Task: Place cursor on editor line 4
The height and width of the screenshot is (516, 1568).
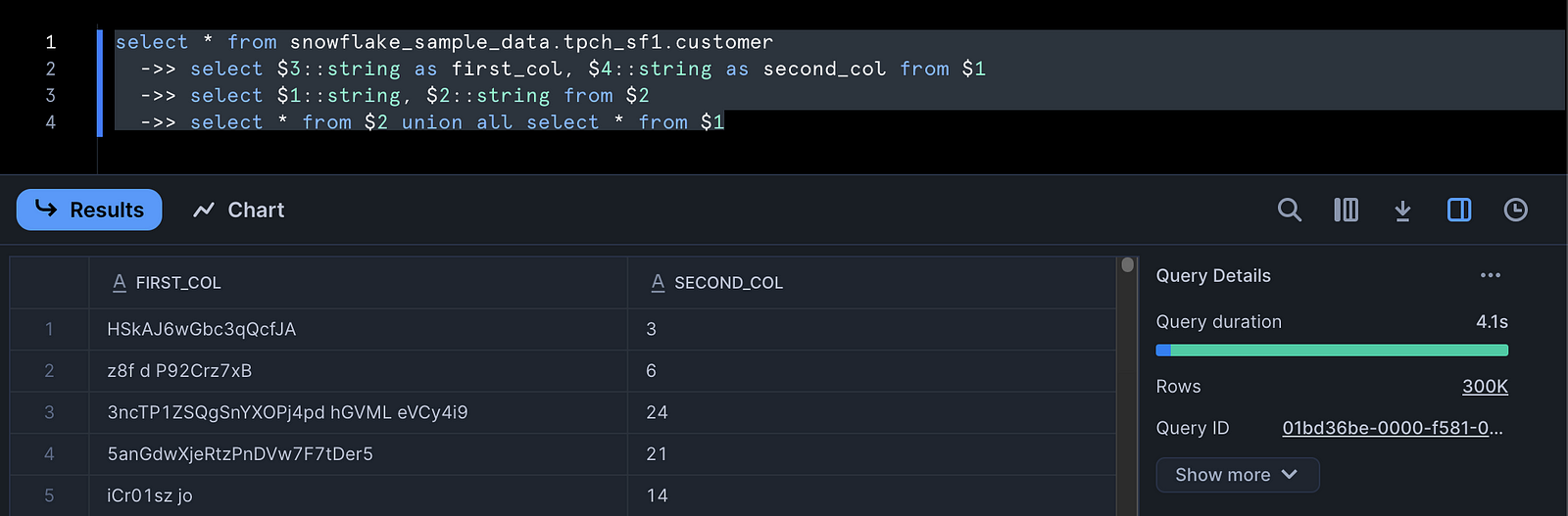Action: (x=419, y=122)
